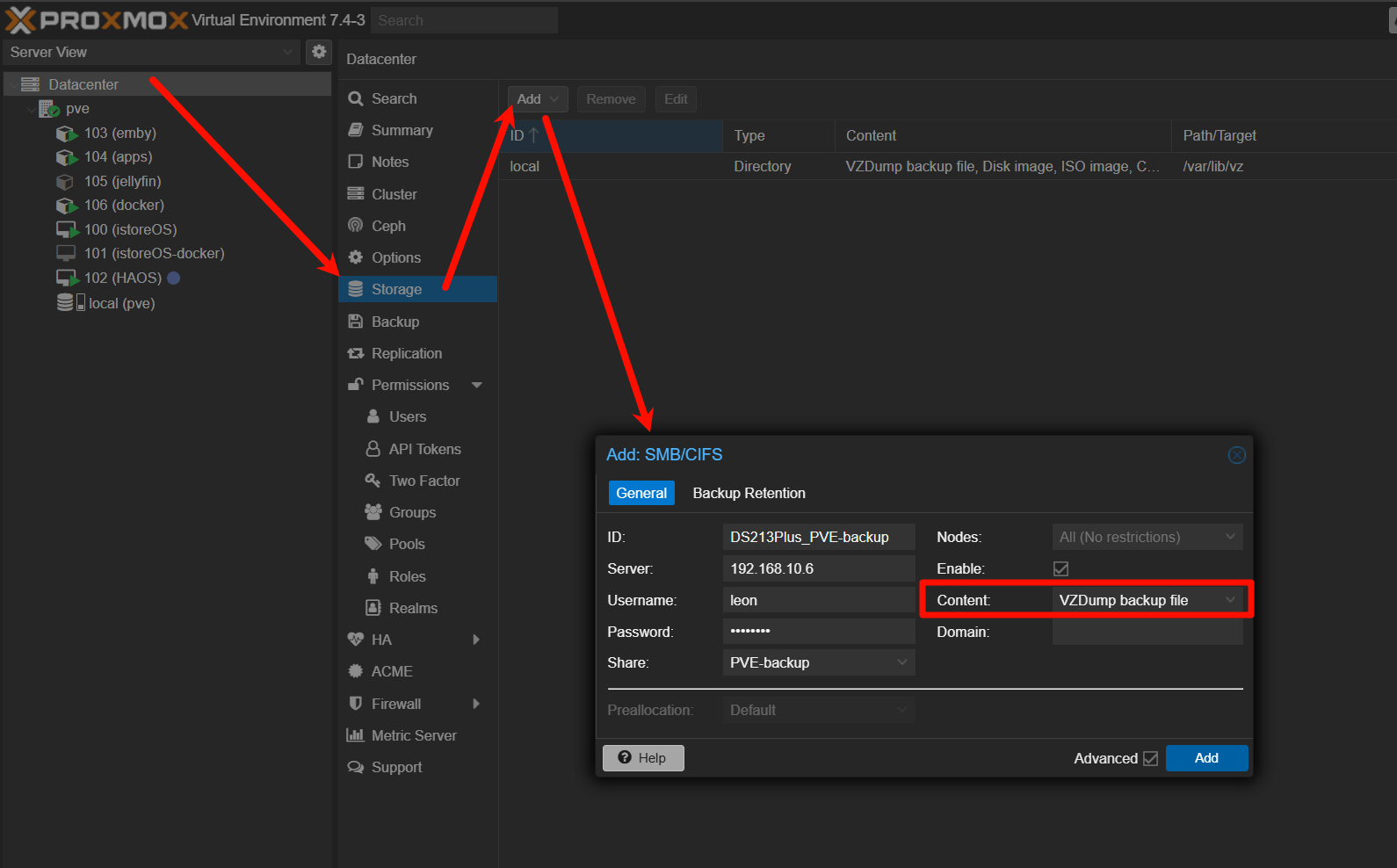The image size is (1397, 868).
Task: Click the Remove storage button
Action: pyautogui.click(x=612, y=99)
